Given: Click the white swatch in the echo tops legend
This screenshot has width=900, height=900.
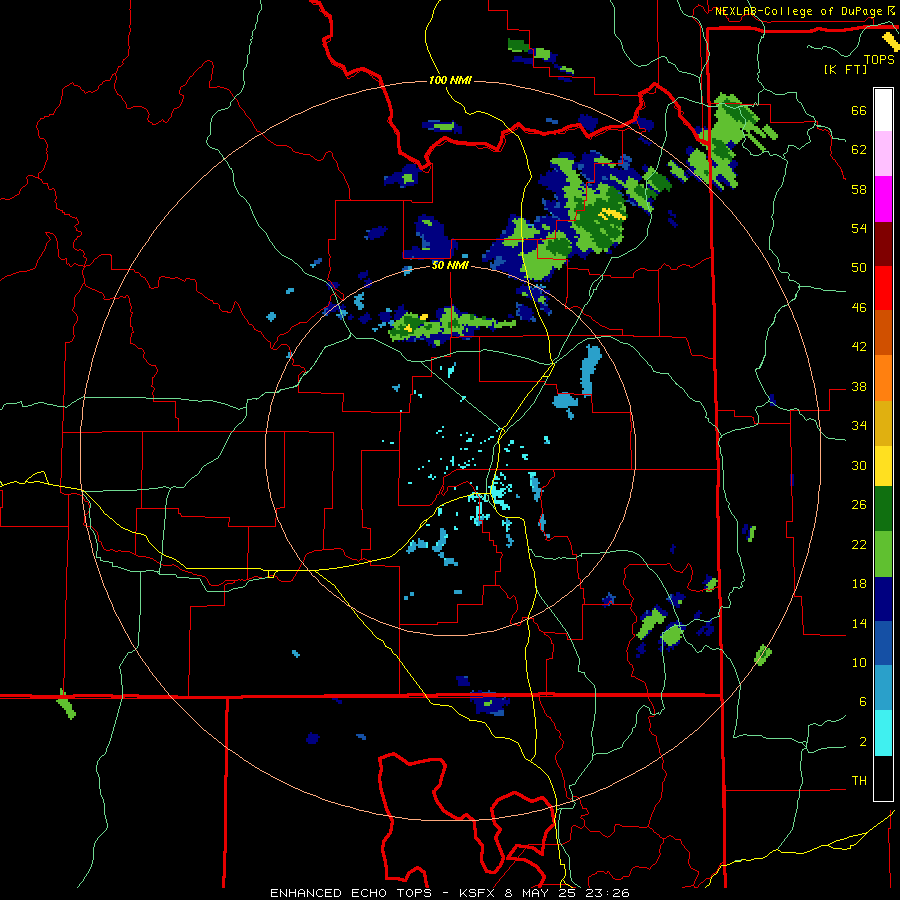Looking at the screenshot, I should [x=883, y=110].
